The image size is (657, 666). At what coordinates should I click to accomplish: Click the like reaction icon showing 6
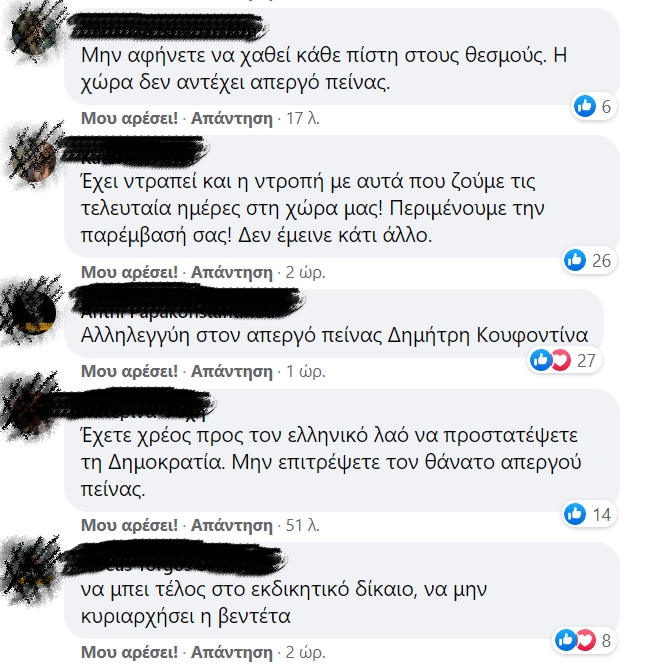pos(585,106)
